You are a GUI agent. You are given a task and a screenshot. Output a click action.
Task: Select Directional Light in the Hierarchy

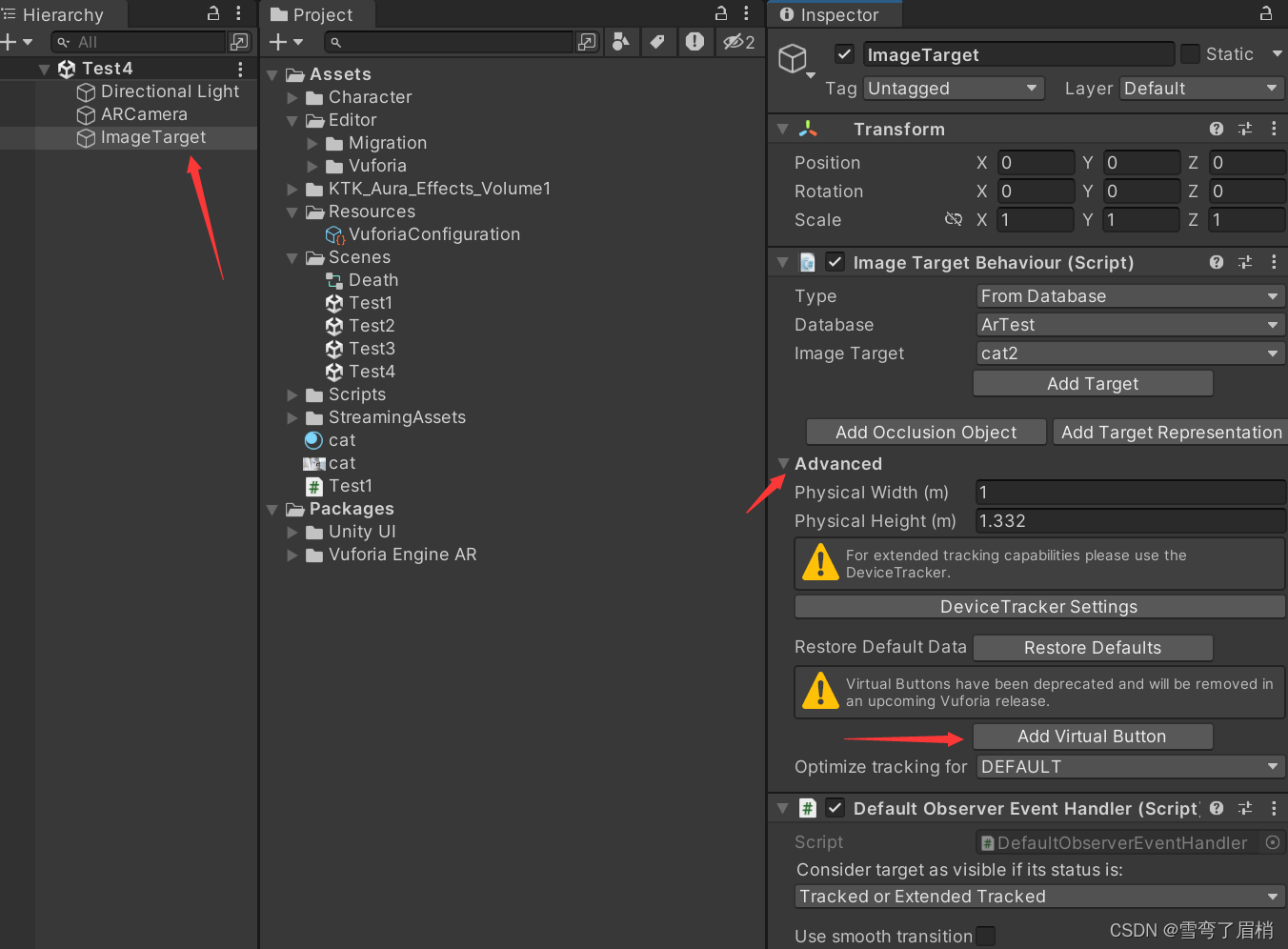[x=170, y=91]
